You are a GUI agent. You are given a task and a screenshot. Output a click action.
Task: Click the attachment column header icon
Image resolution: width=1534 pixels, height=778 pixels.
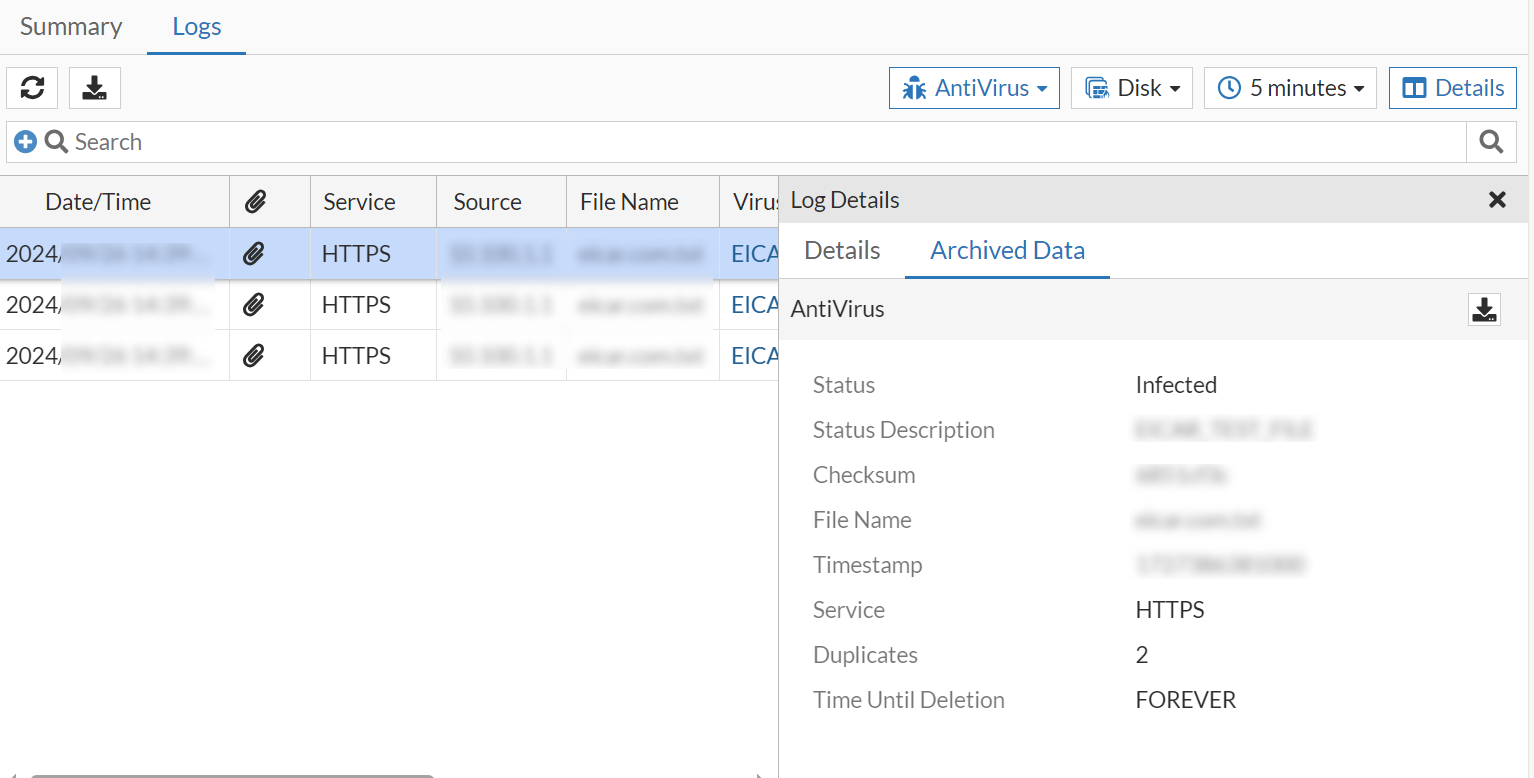tap(256, 202)
